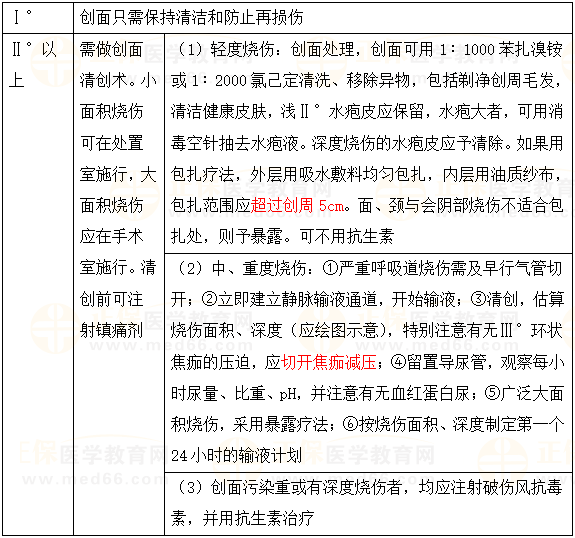Image resolution: width=575 pixels, height=538 pixels.
Task: Click circled number ④ 留置导尿管
Action: pos(398,362)
